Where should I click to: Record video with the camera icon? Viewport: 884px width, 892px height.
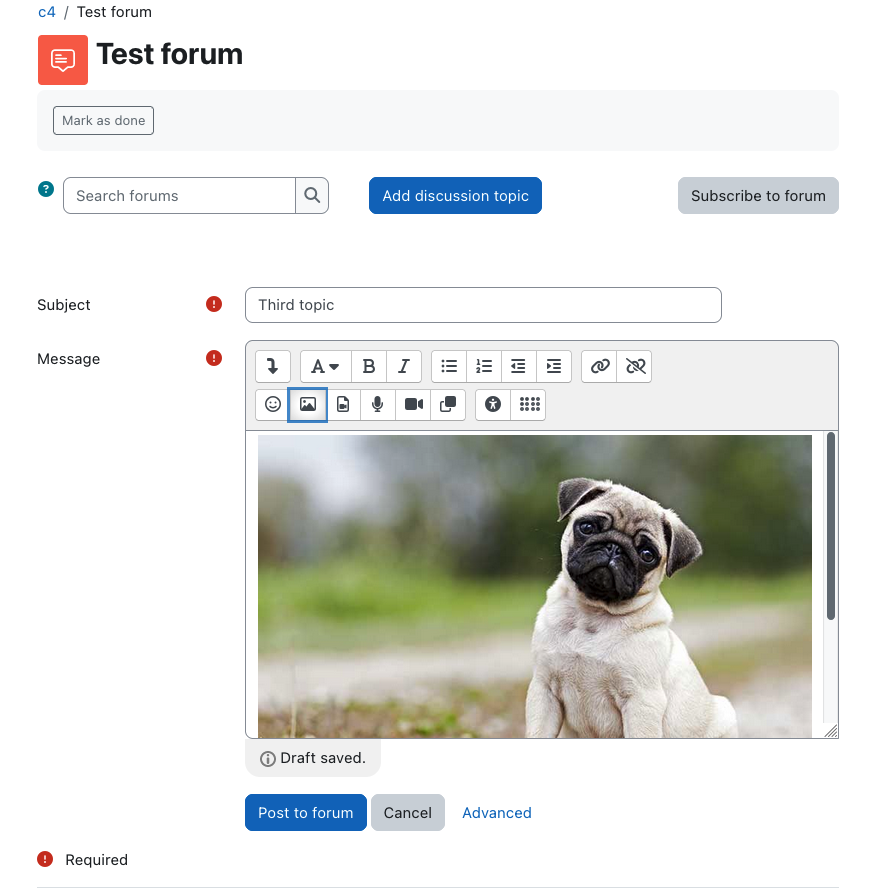(x=413, y=404)
